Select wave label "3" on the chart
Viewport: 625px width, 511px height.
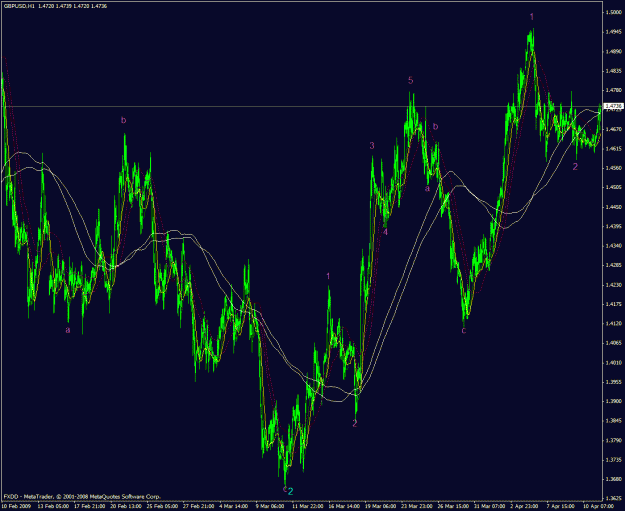[x=372, y=145]
